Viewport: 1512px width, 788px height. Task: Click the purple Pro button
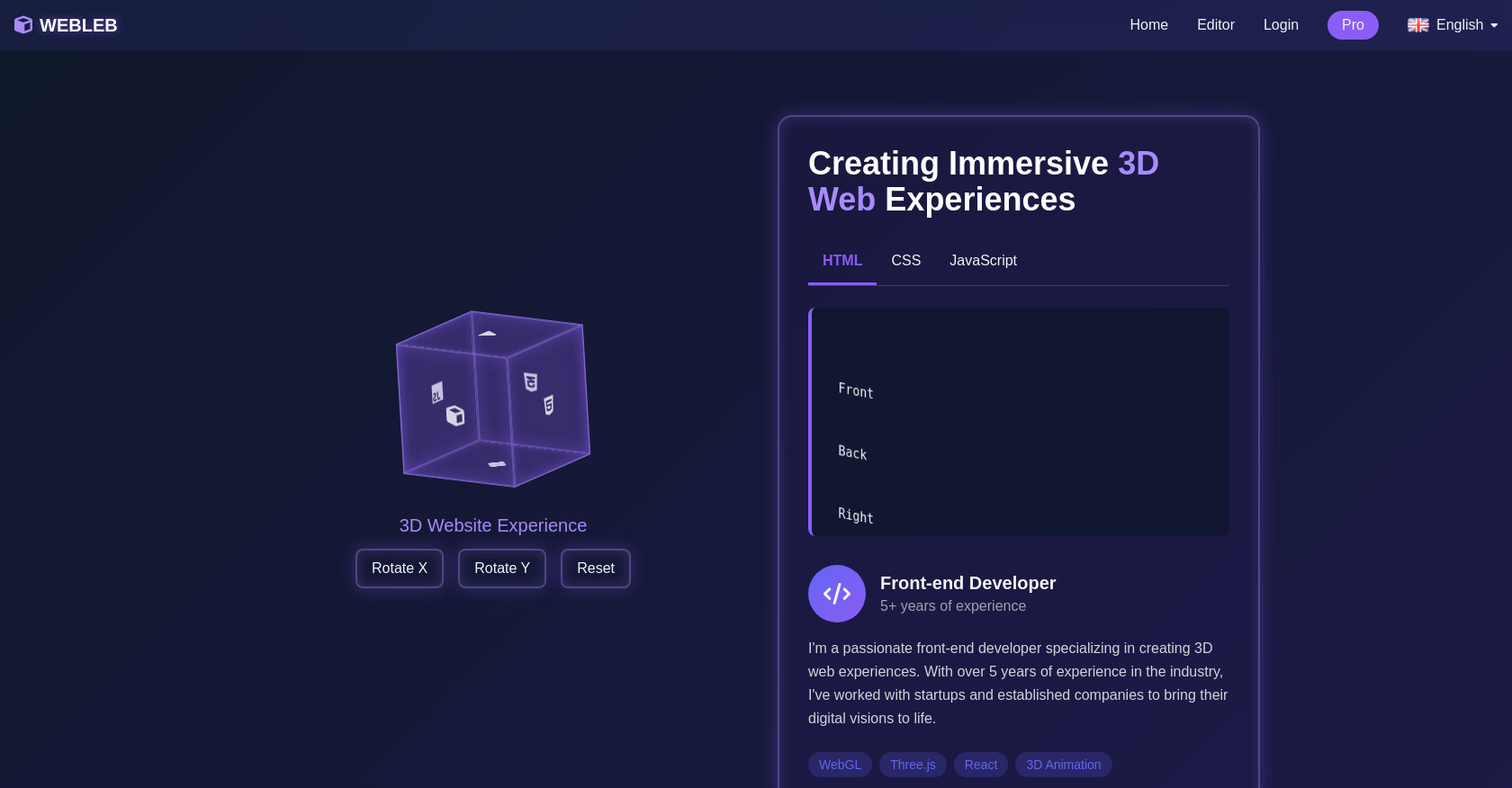(1352, 25)
